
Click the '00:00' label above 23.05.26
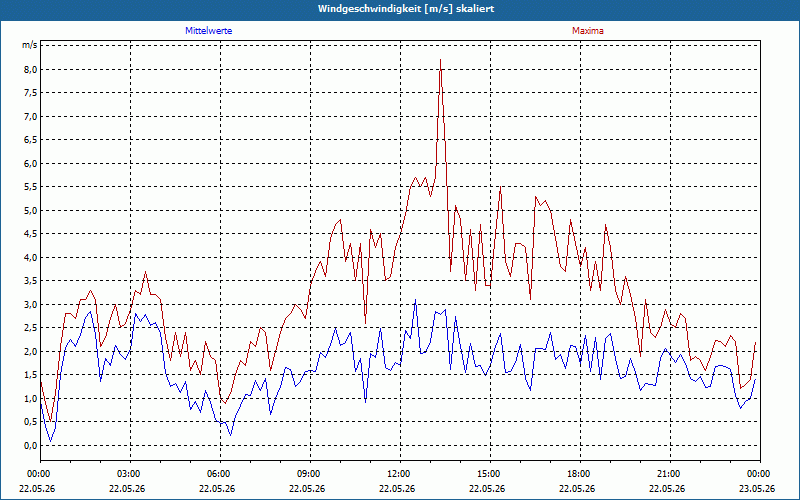pyautogui.click(x=760, y=474)
